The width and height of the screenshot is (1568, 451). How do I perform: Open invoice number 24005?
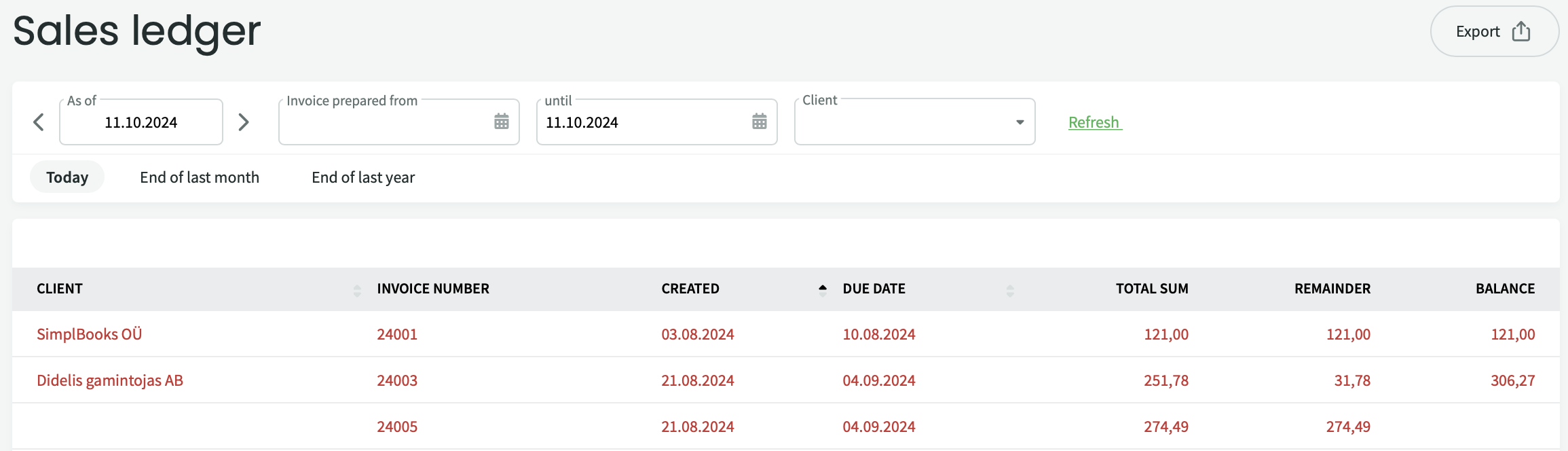coord(397,427)
